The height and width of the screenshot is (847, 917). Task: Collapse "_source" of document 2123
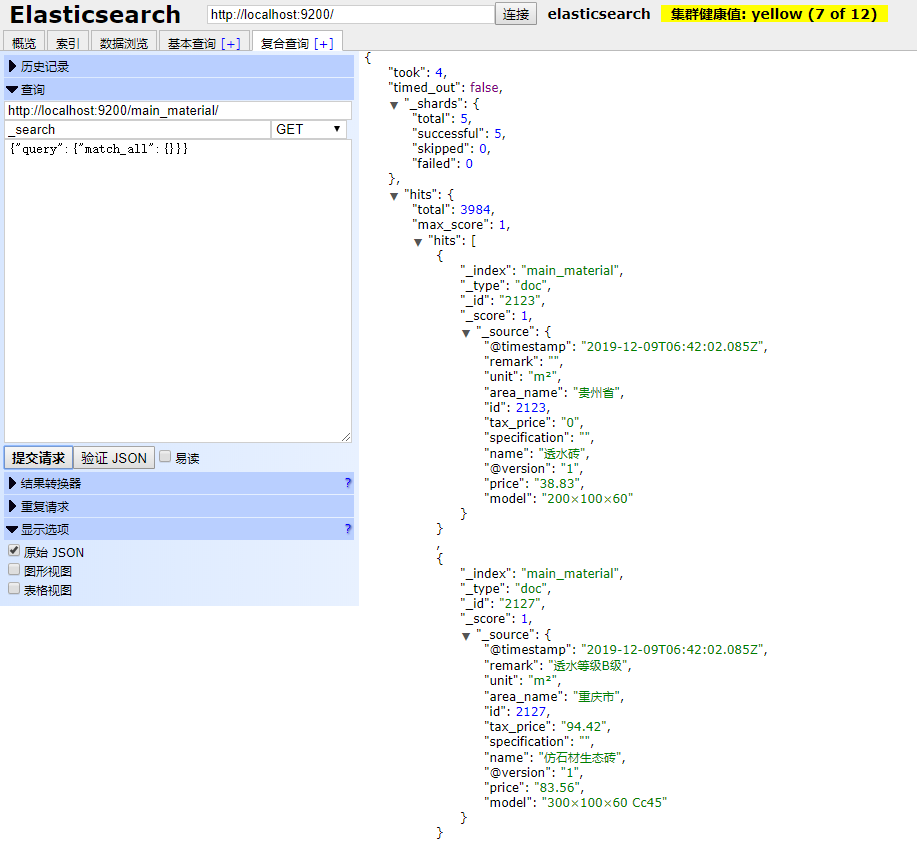466,333
